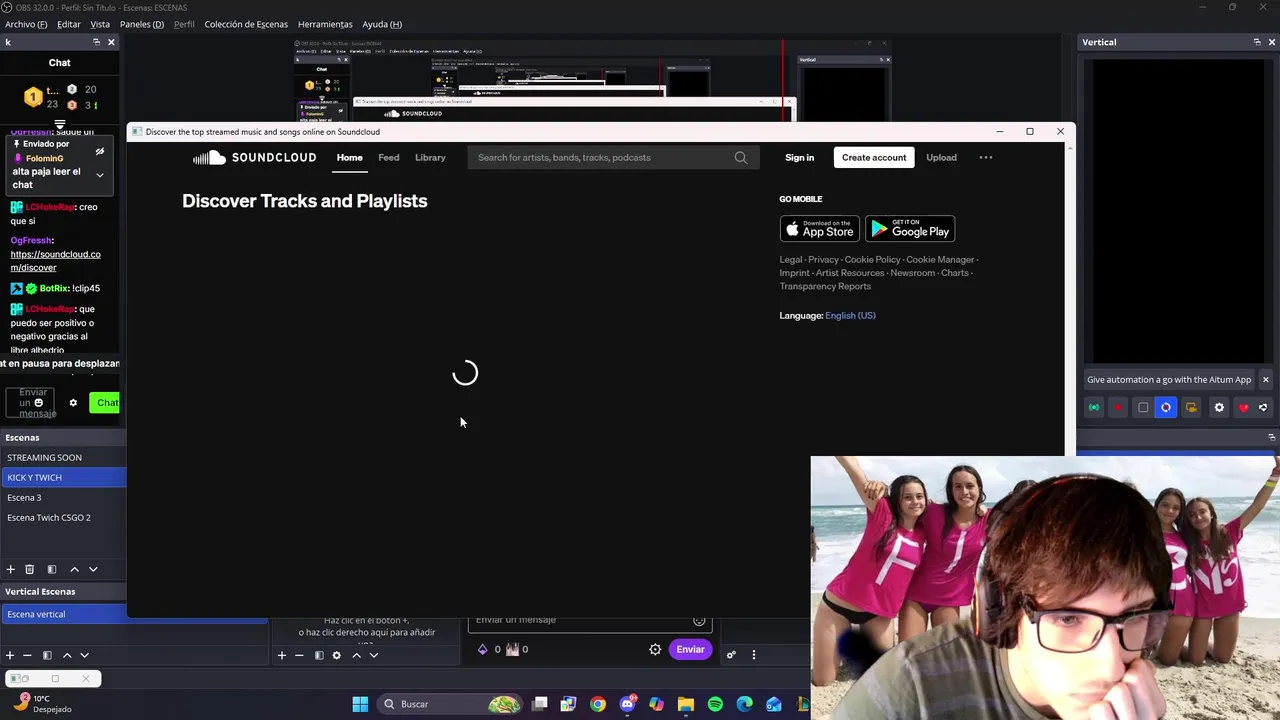Click the Aitum logo icon in Vertical panel

point(1263,407)
